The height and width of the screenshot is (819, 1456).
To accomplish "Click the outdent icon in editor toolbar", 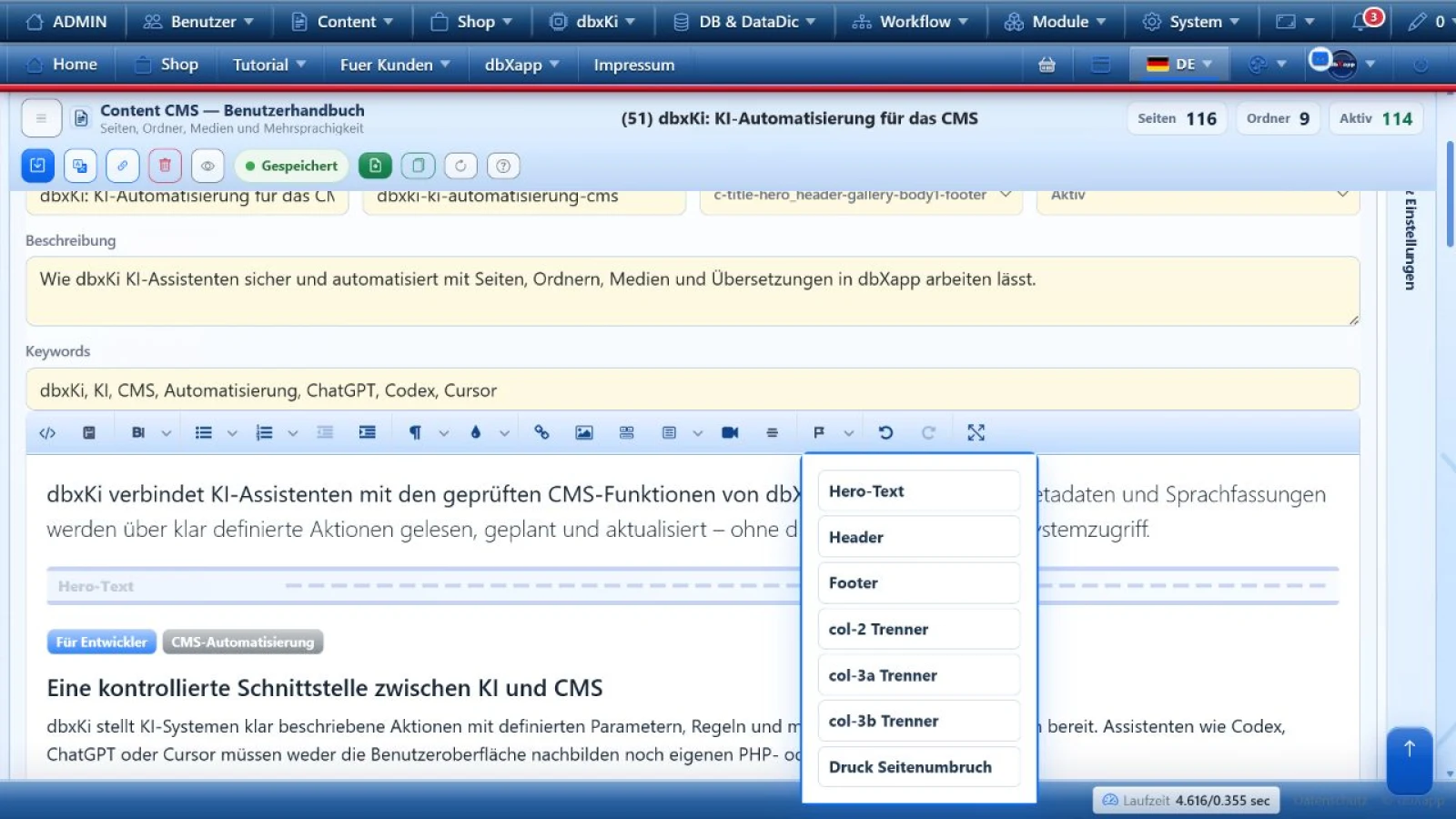I will tap(325, 433).
